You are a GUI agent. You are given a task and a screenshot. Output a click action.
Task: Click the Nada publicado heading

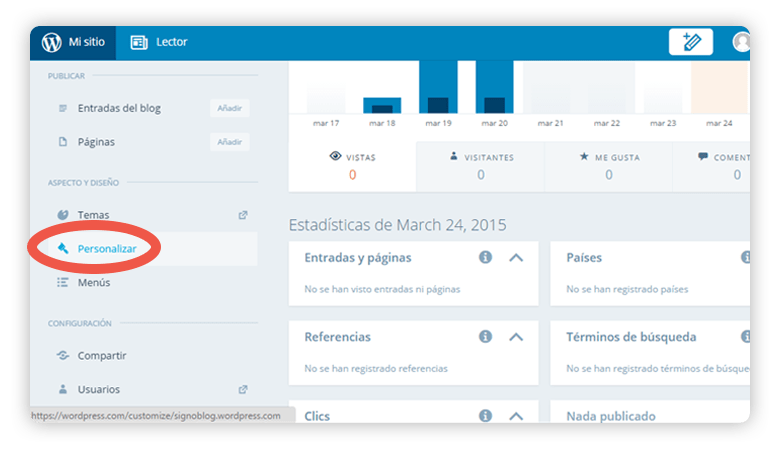tap(611, 416)
